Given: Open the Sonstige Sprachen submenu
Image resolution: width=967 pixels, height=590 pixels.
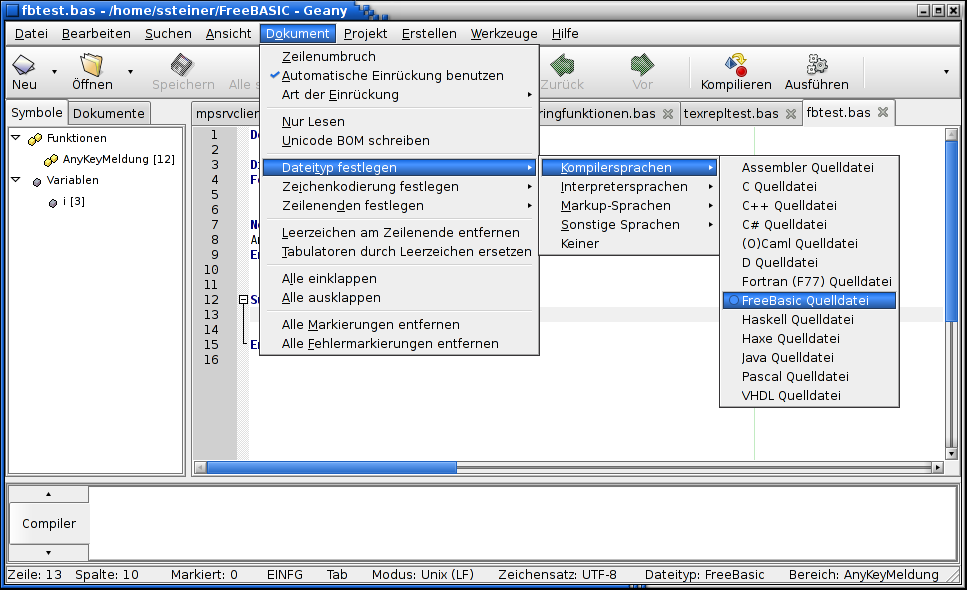Looking at the screenshot, I should coord(630,225).
